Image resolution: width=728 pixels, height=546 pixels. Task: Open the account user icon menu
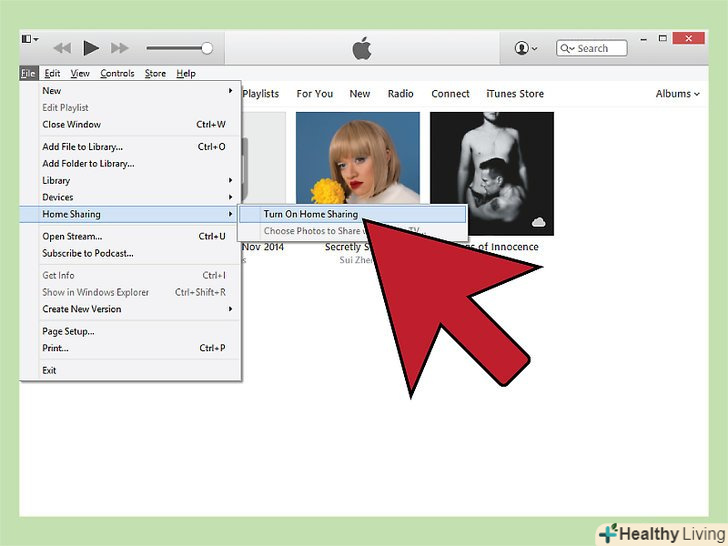(x=526, y=48)
